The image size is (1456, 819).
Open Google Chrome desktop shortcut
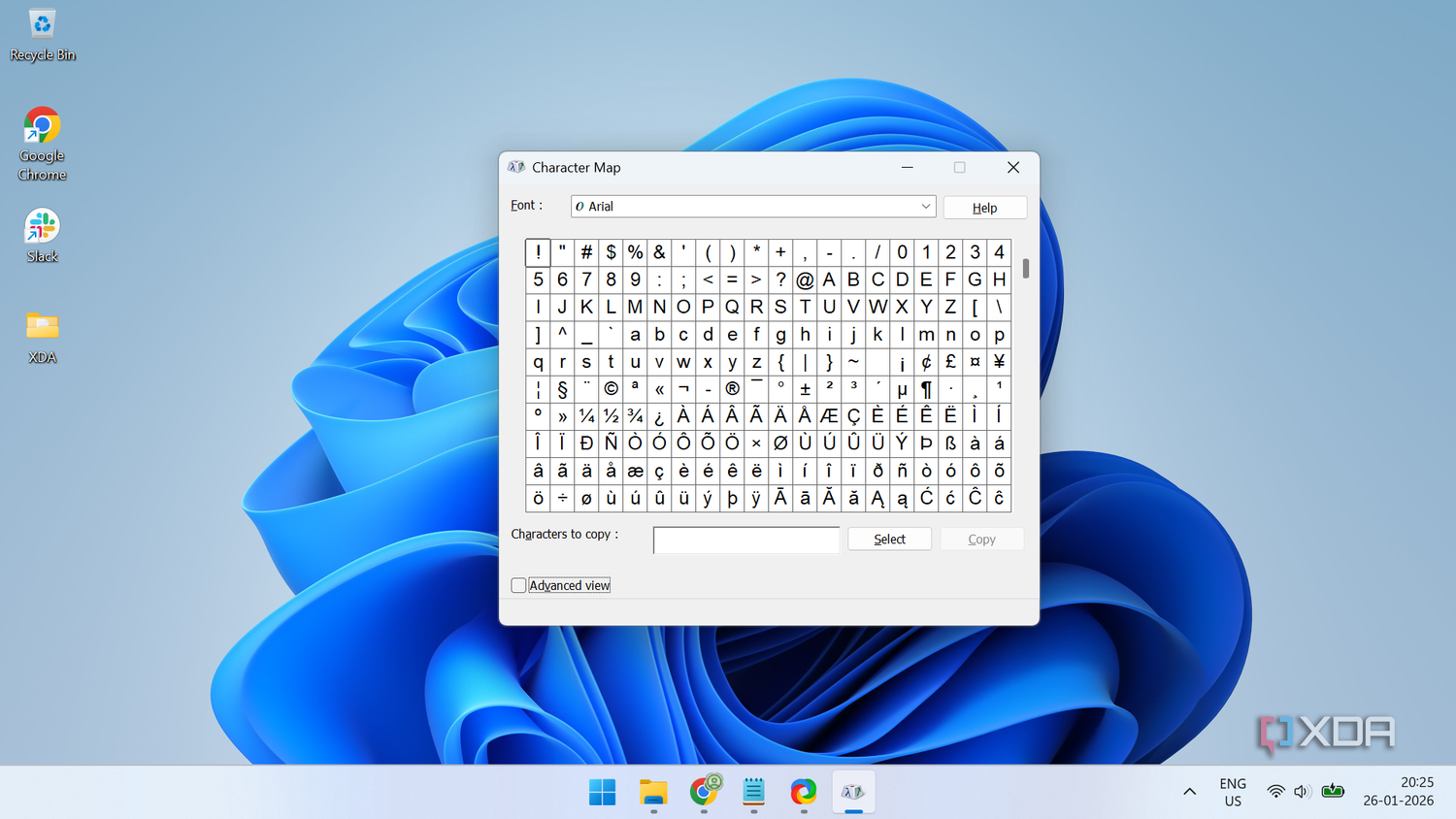click(x=42, y=144)
